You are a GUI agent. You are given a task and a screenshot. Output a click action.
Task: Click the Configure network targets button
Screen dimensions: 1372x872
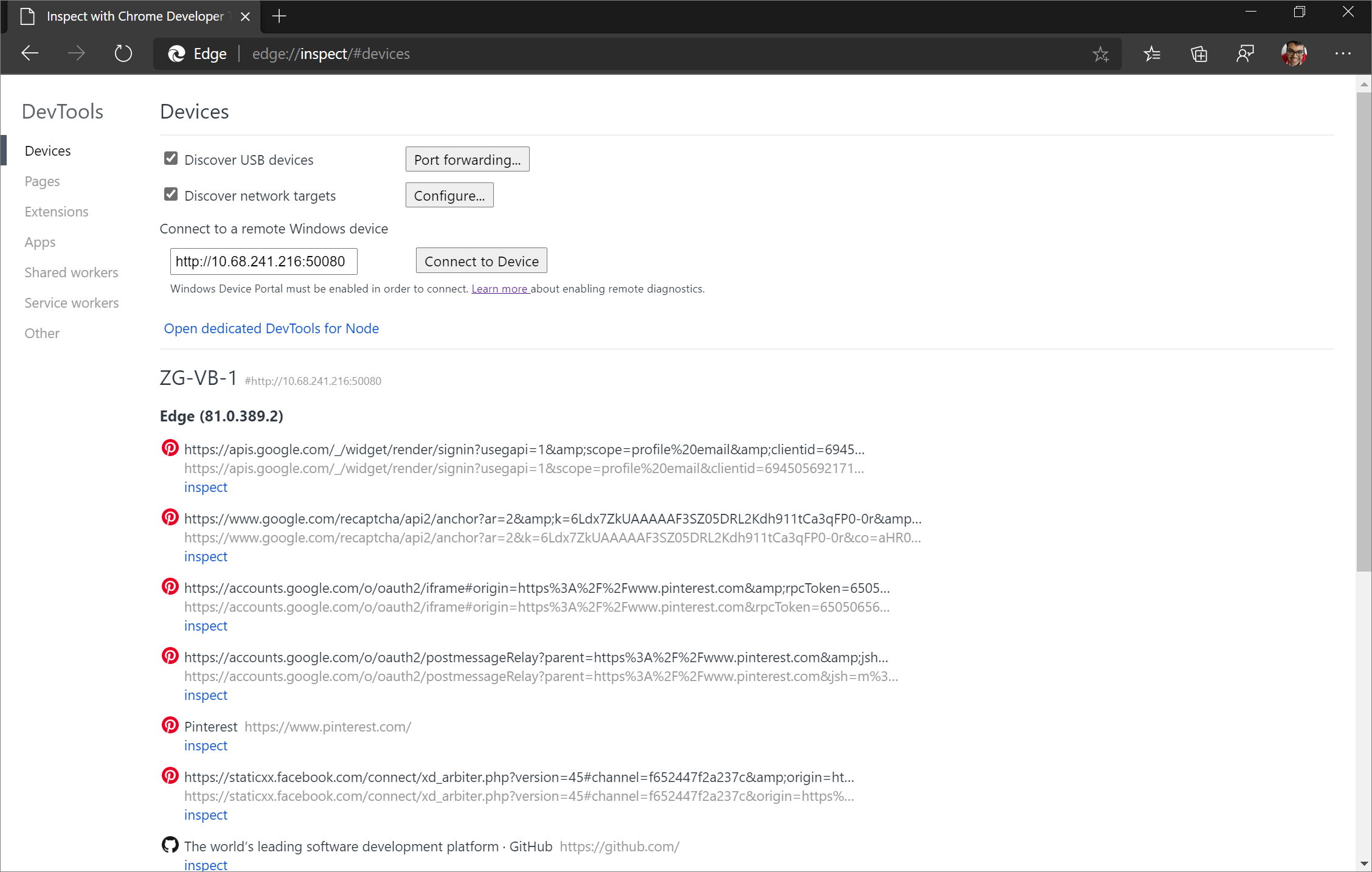tap(448, 195)
